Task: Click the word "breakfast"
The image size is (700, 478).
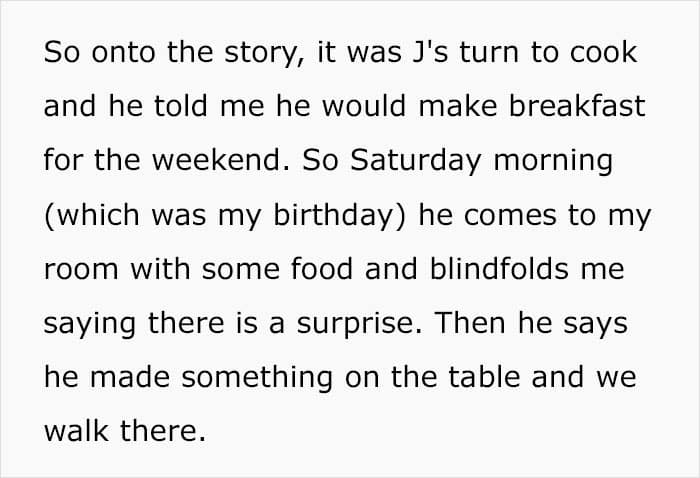Action: pyautogui.click(x=577, y=106)
